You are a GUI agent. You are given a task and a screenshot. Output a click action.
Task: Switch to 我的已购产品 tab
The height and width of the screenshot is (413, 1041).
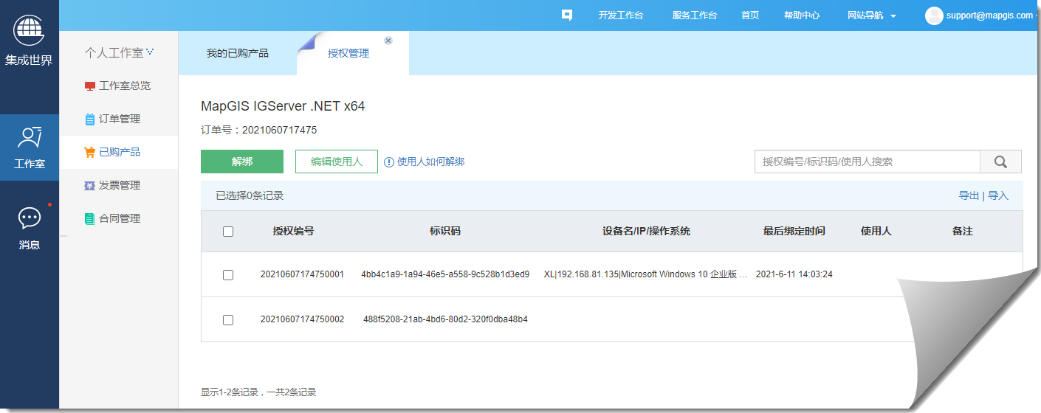237,53
